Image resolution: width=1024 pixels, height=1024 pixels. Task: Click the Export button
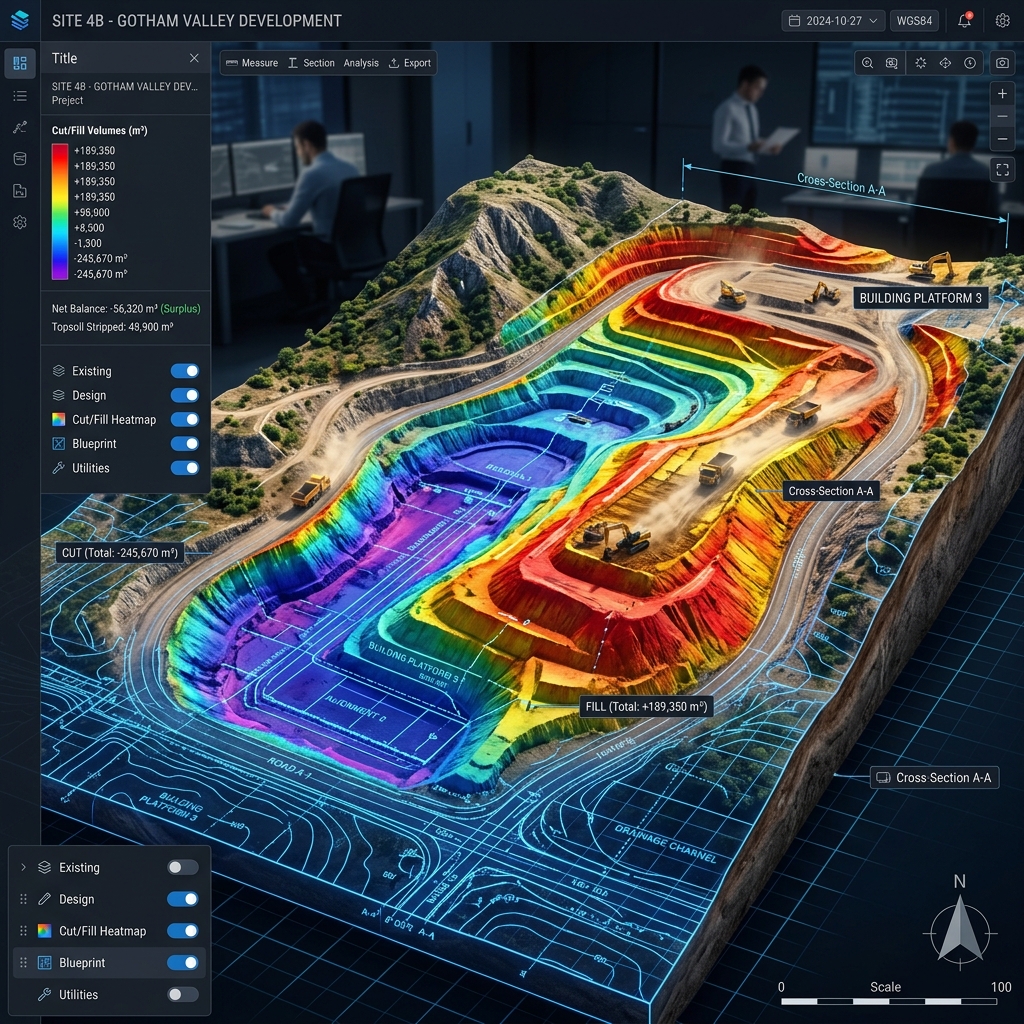[409, 63]
